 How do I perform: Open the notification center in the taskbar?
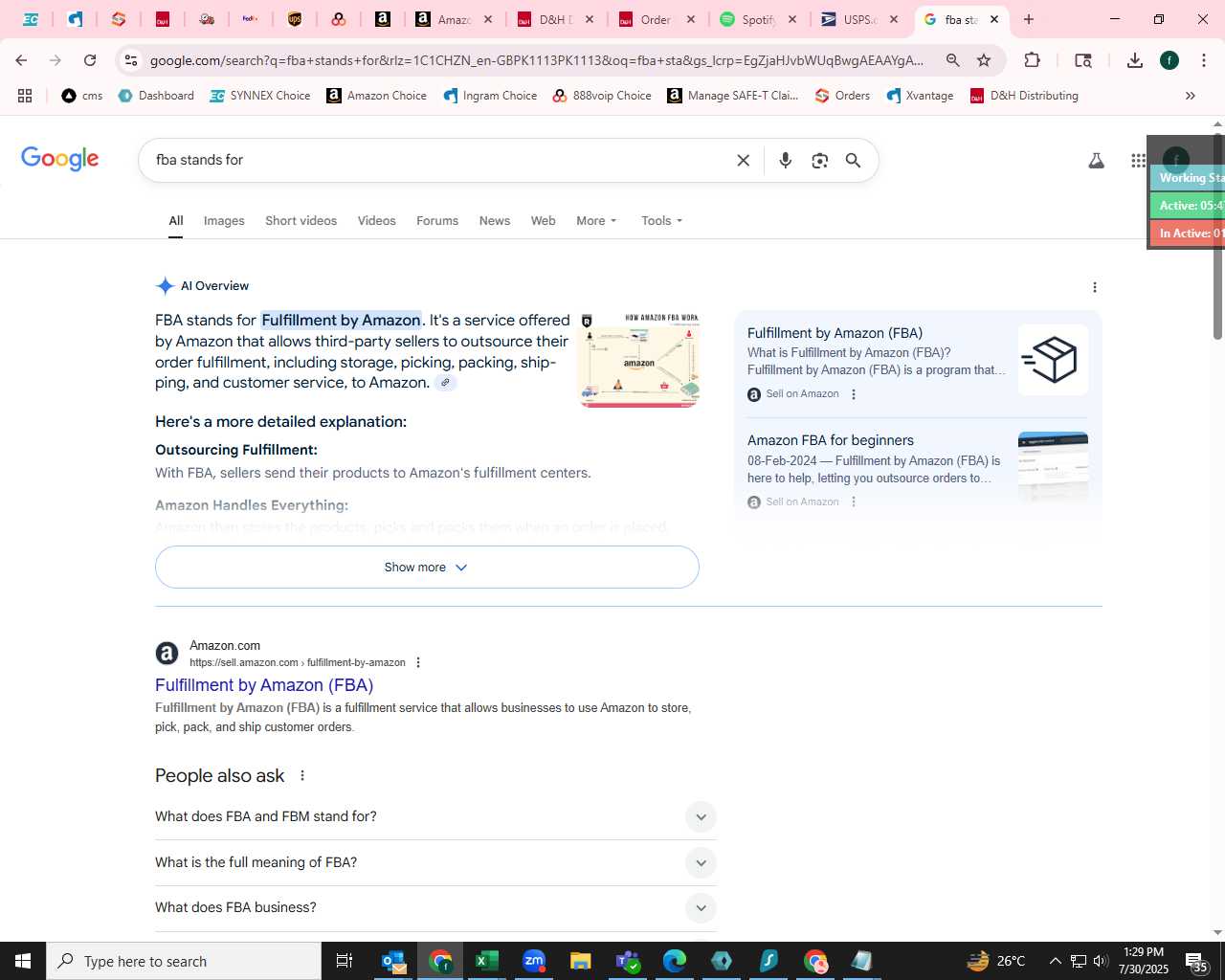tap(1196, 961)
